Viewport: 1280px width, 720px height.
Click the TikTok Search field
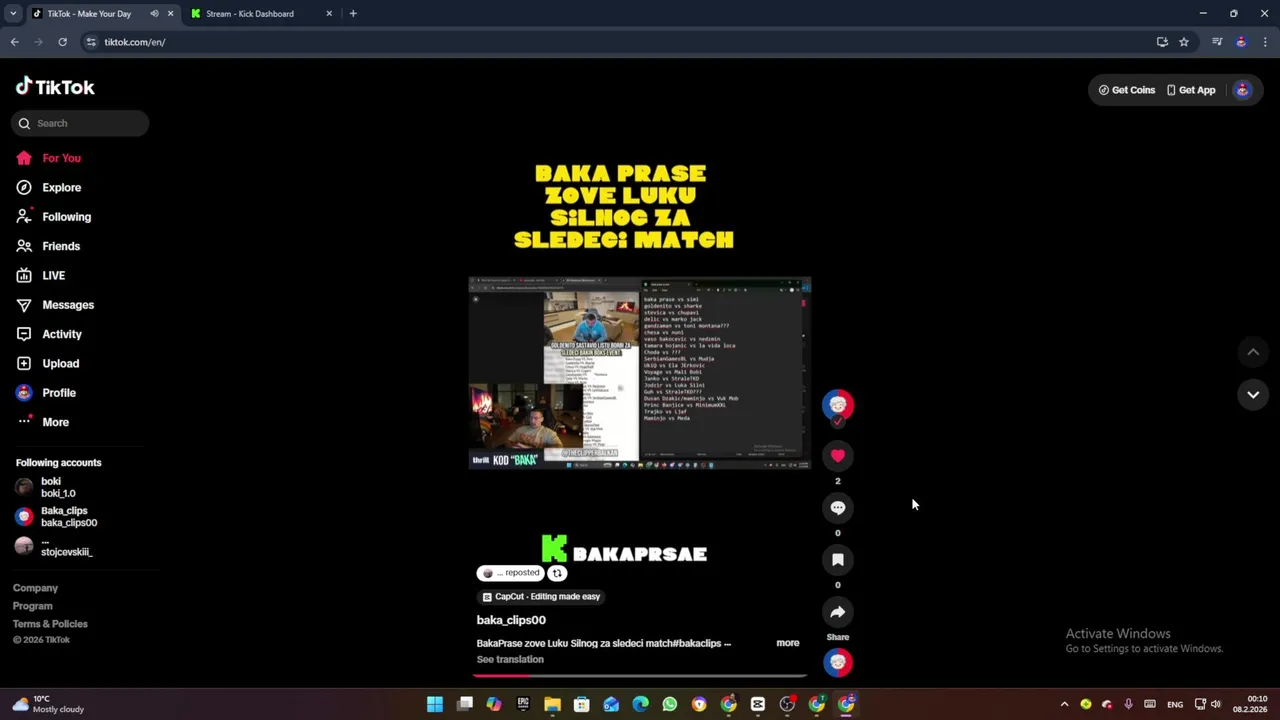tap(80, 123)
